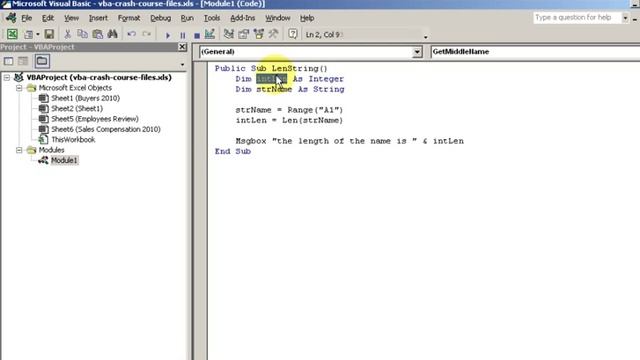
Task: Open help question box dropdown arrow
Action: (x=625, y=18)
